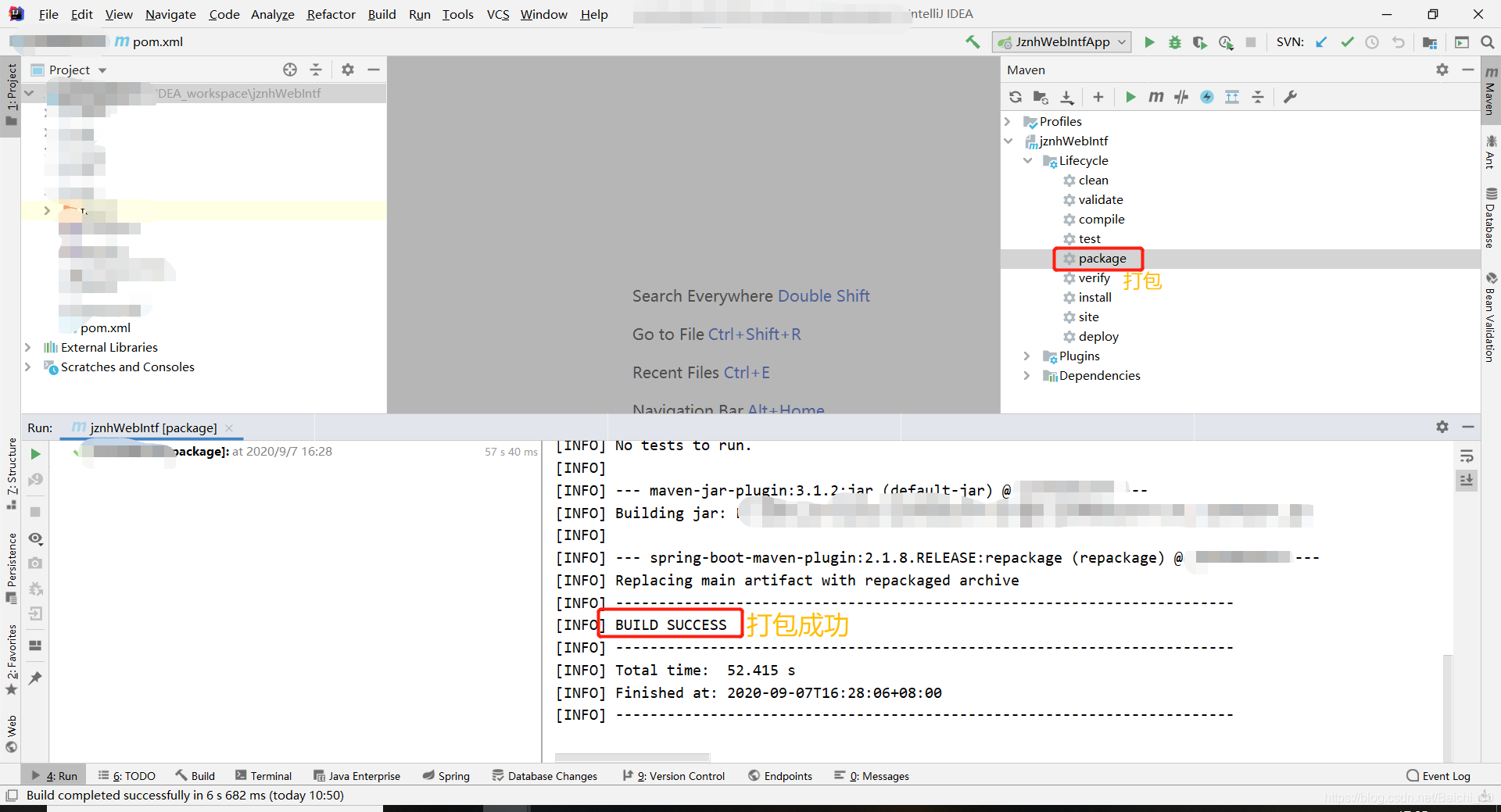Locate current file in Project panel

290,70
